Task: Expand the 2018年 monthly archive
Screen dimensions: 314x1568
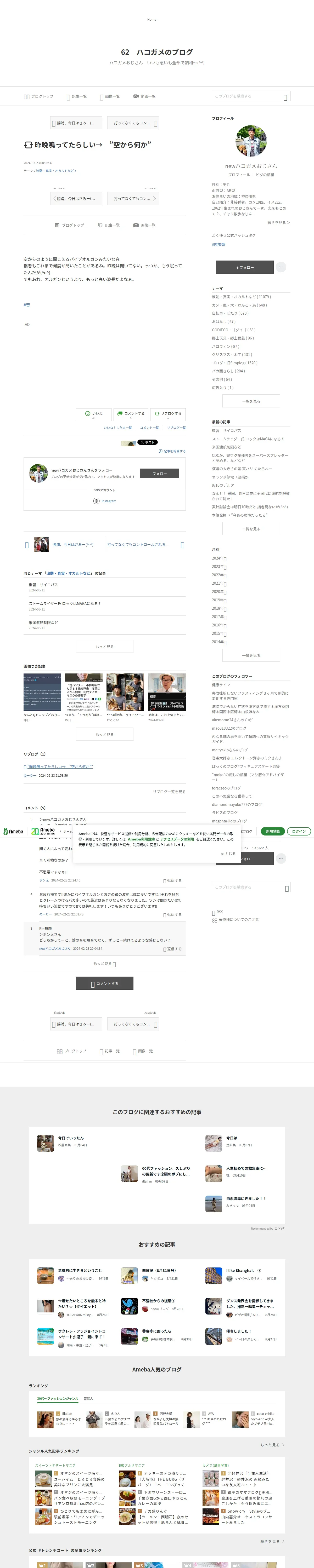Action: coord(220,608)
